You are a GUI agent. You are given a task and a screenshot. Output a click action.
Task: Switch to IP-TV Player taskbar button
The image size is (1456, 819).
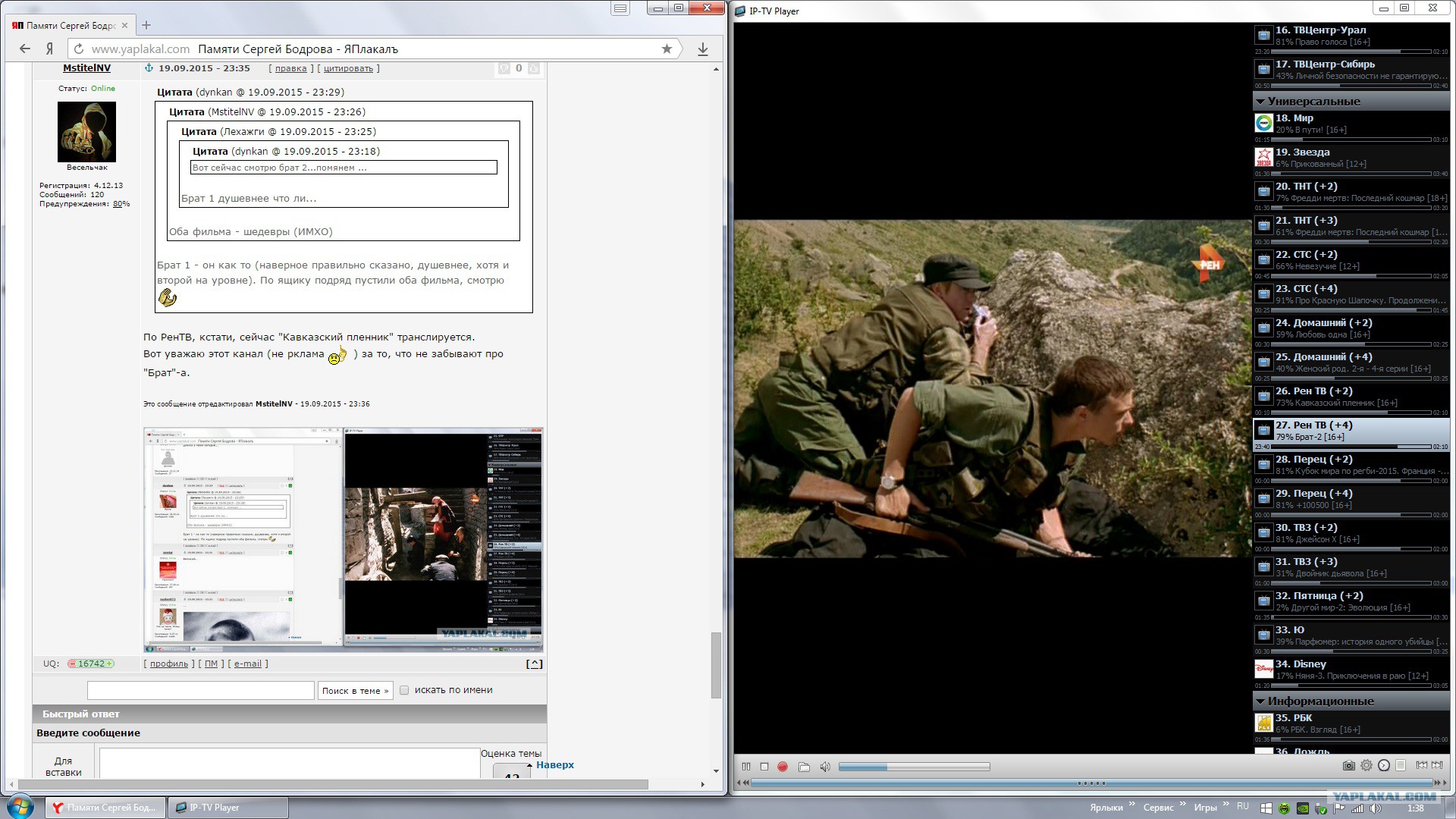coord(227,808)
